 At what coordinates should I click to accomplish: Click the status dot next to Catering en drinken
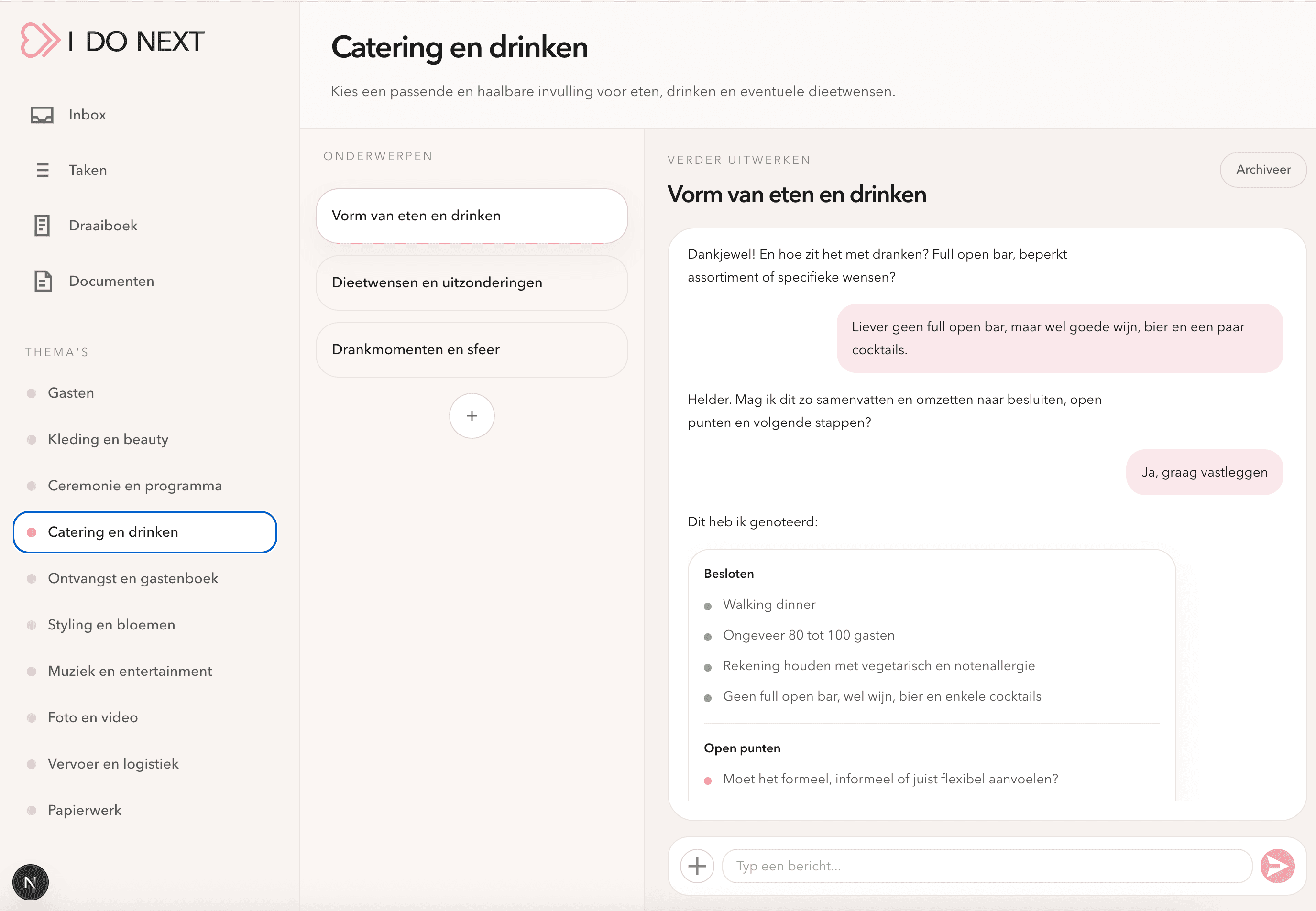click(32, 531)
